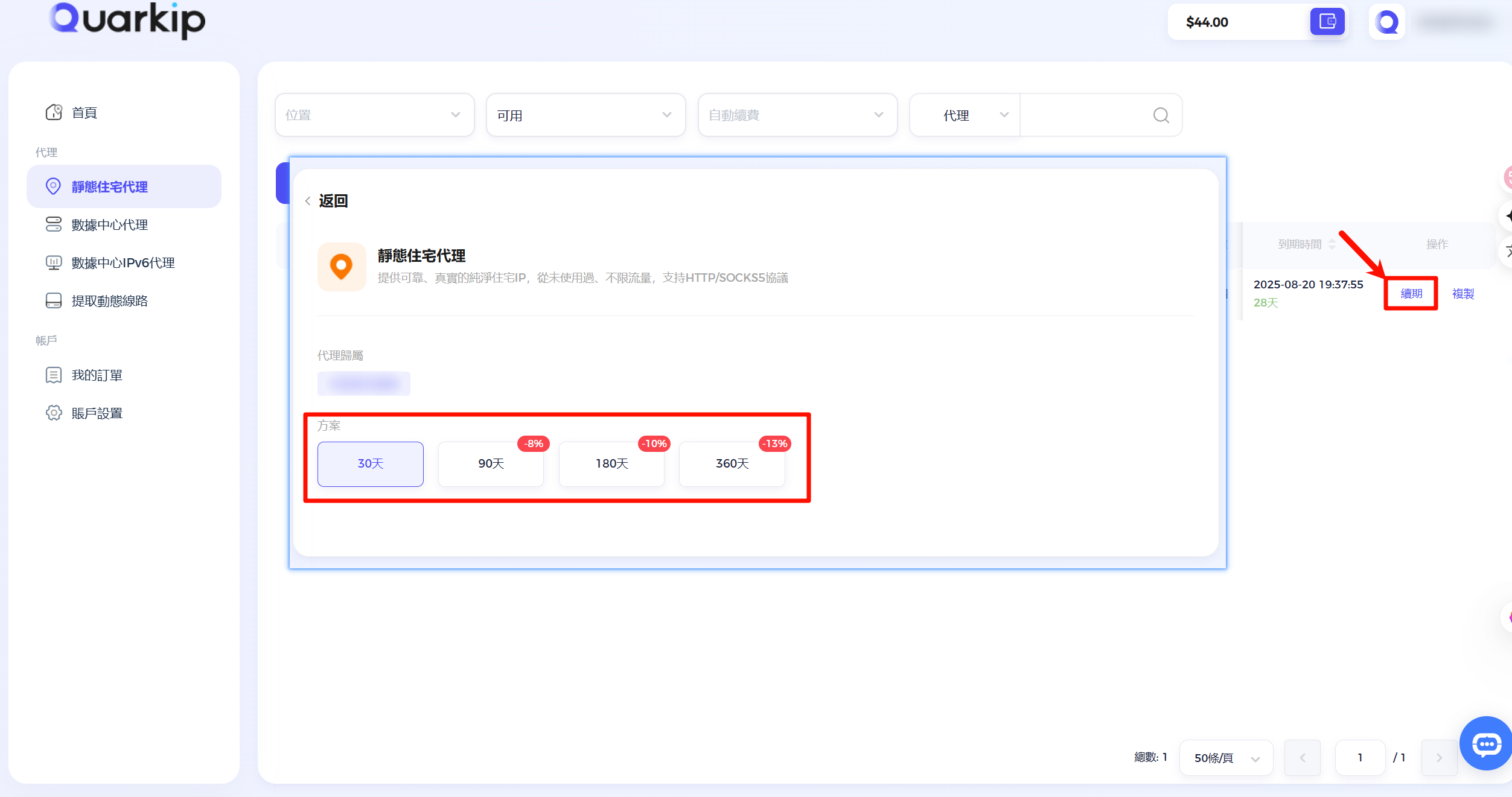The image size is (1512, 797).
Task: Click the 總數: 1 total count
Action: (1150, 757)
